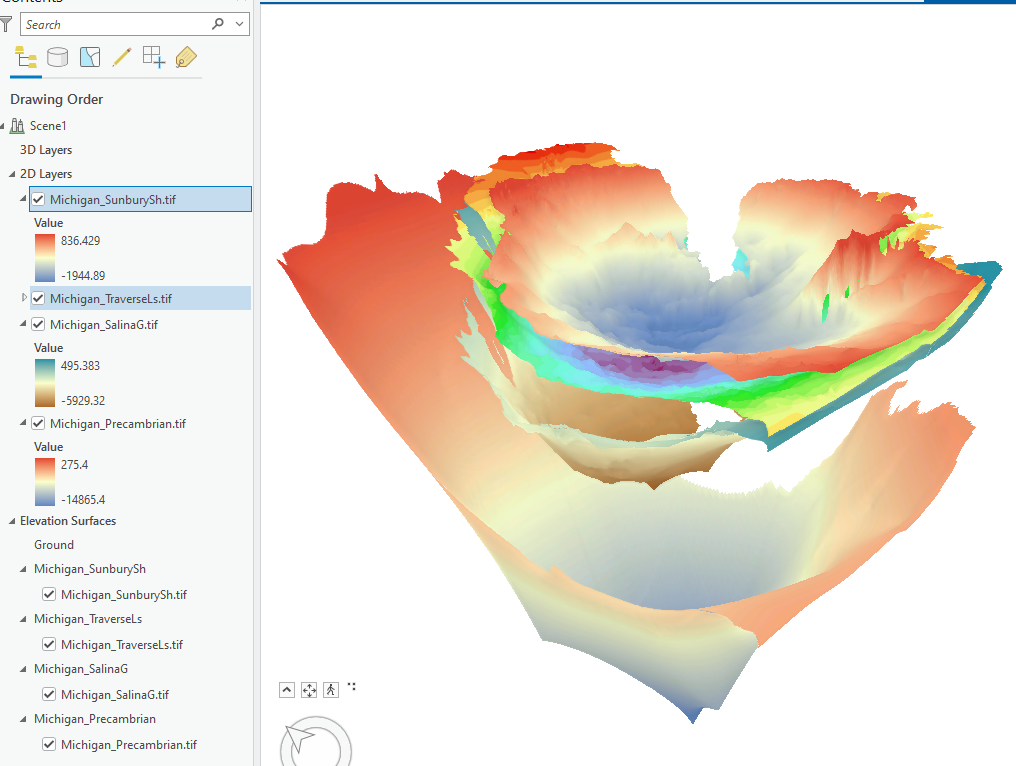The width and height of the screenshot is (1016, 766).
Task: Click the filter funnel icon
Action: (x=6, y=25)
